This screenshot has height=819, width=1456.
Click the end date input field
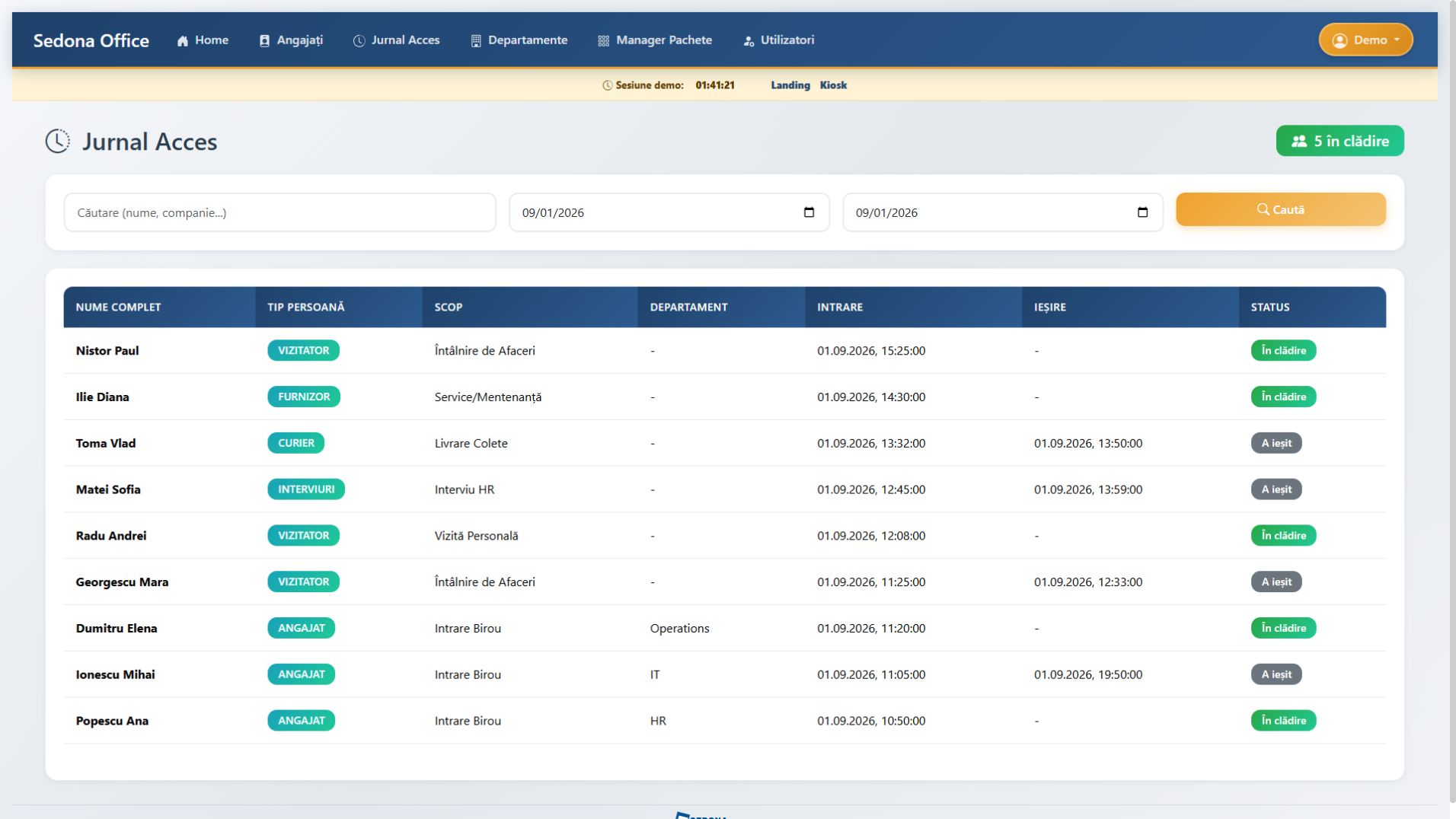coord(1003,212)
